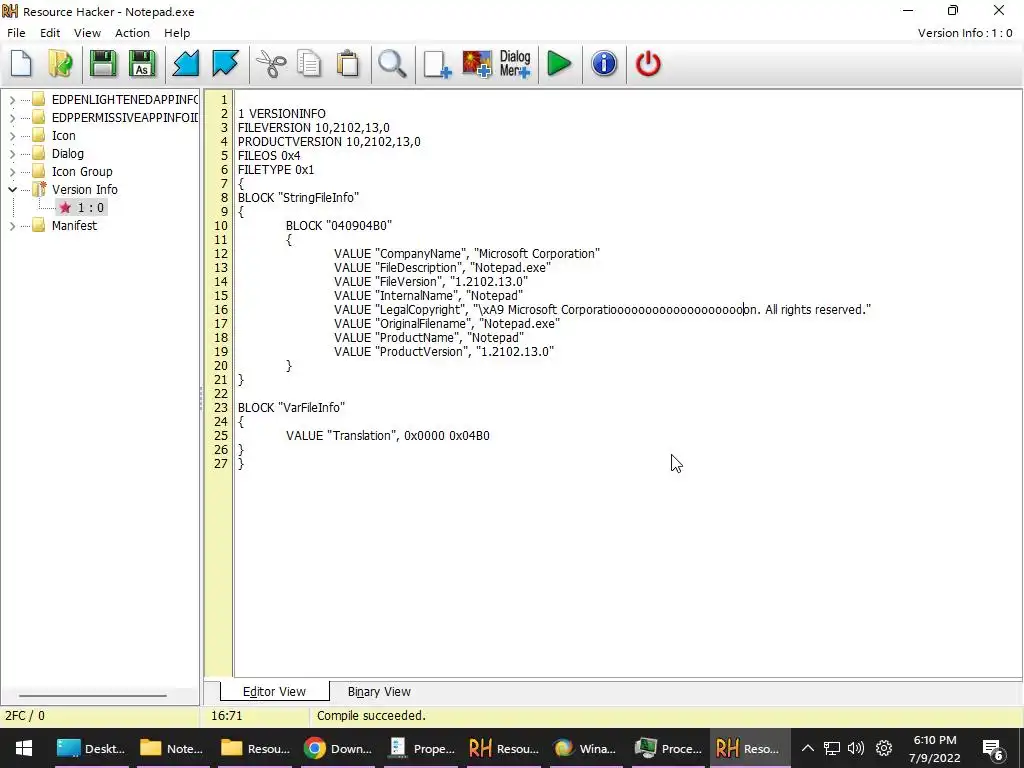
Task: Click the OriginalFilename value line
Action: (447, 323)
